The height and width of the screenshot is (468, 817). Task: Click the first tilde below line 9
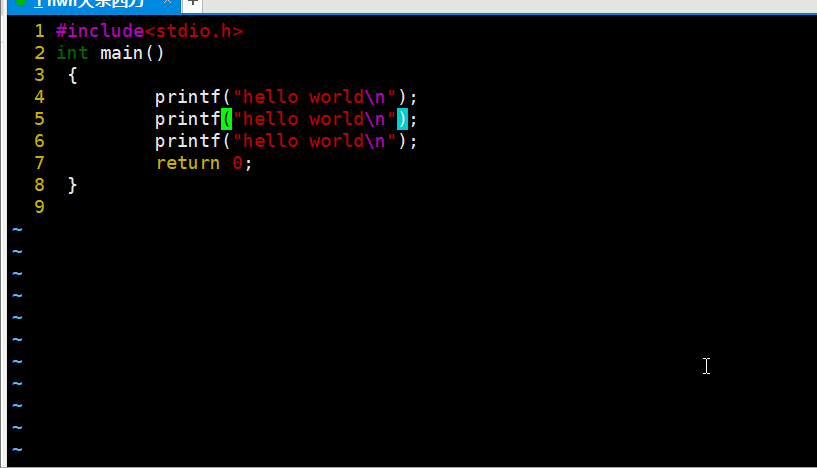(17, 229)
